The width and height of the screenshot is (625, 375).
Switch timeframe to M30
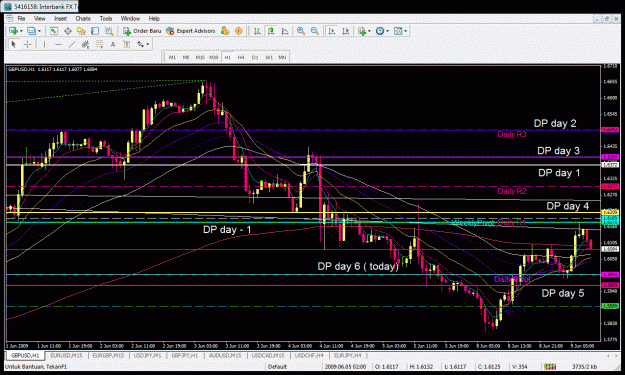point(214,57)
